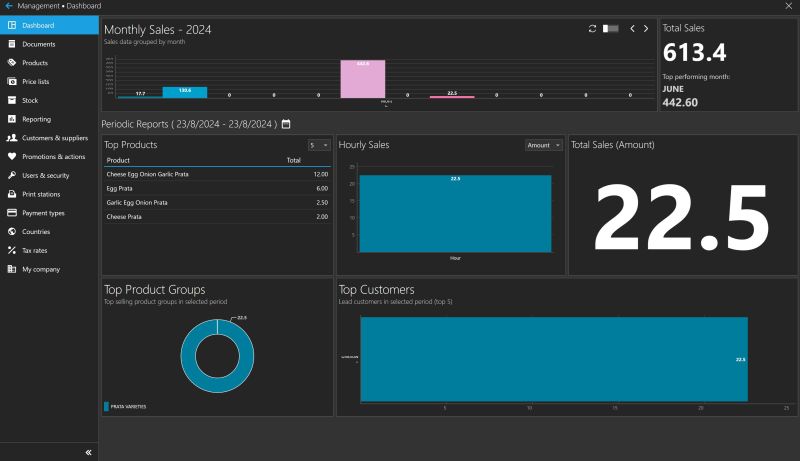The width and height of the screenshot is (800, 461).
Task: Expand the Top Products count dropdown
Action: click(x=319, y=145)
